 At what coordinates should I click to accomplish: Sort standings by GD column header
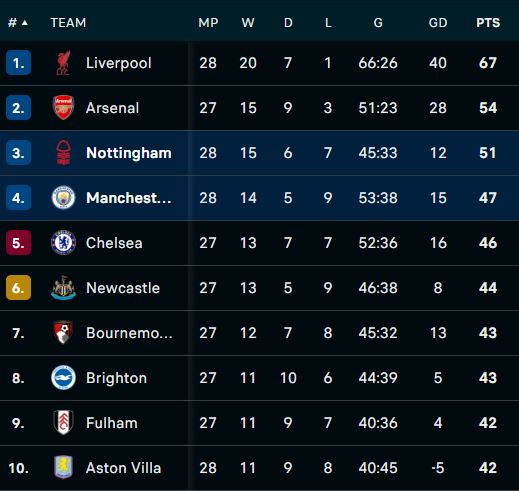coord(438,23)
